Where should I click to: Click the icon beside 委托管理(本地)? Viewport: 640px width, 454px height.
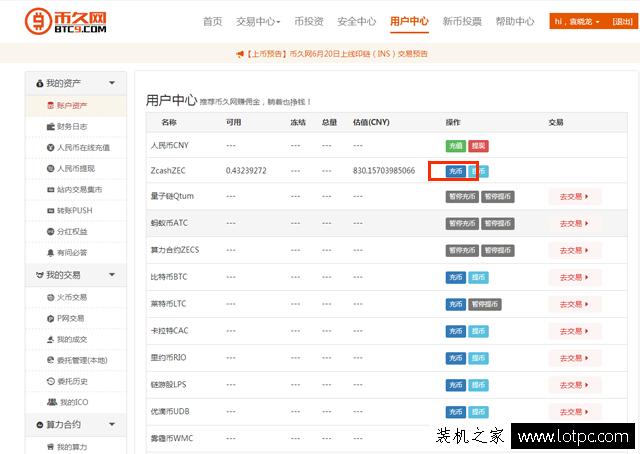coord(51,360)
